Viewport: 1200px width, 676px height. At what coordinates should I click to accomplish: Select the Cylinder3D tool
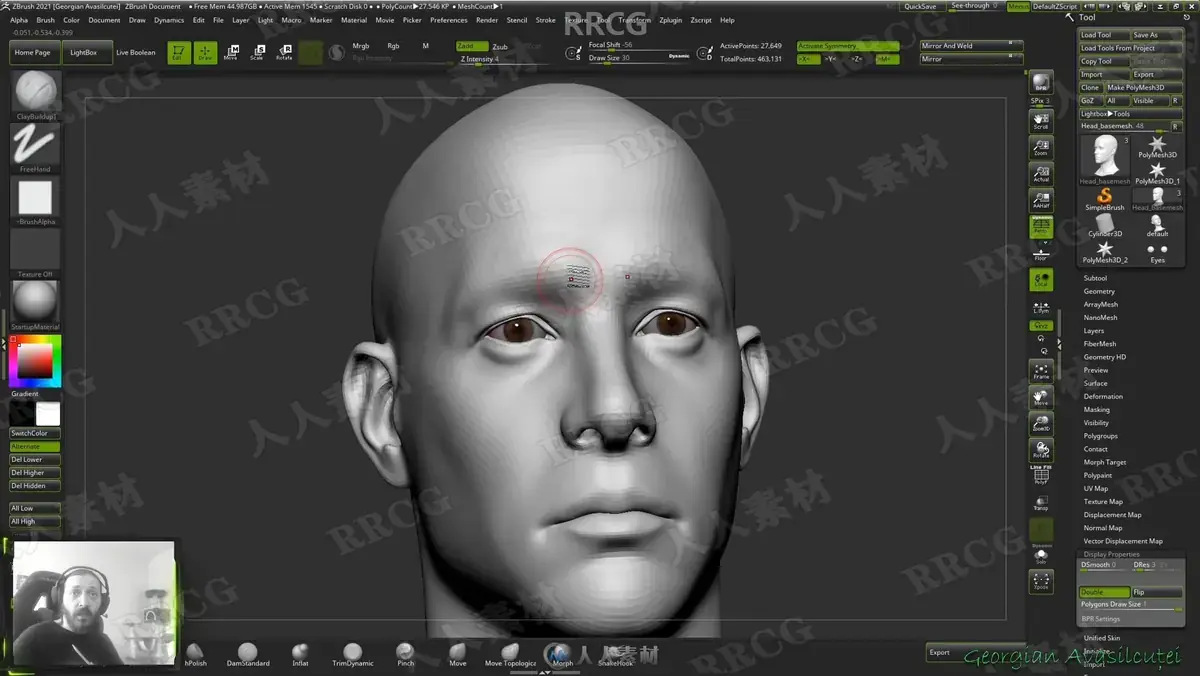1105,225
